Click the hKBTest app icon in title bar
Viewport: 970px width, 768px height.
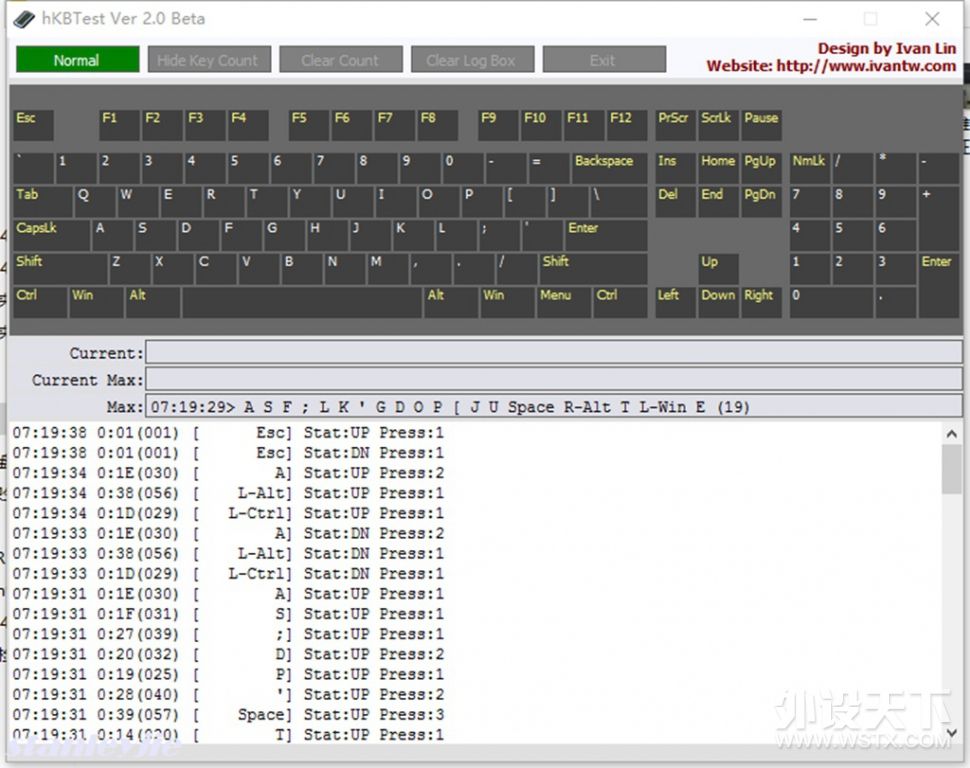[24, 19]
